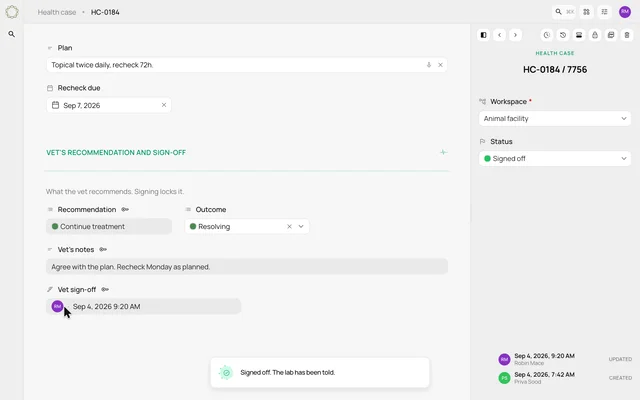Click the 'Sep 4, 2026, 7:42 AM' created entry
The image size is (640, 400).
[544, 375]
